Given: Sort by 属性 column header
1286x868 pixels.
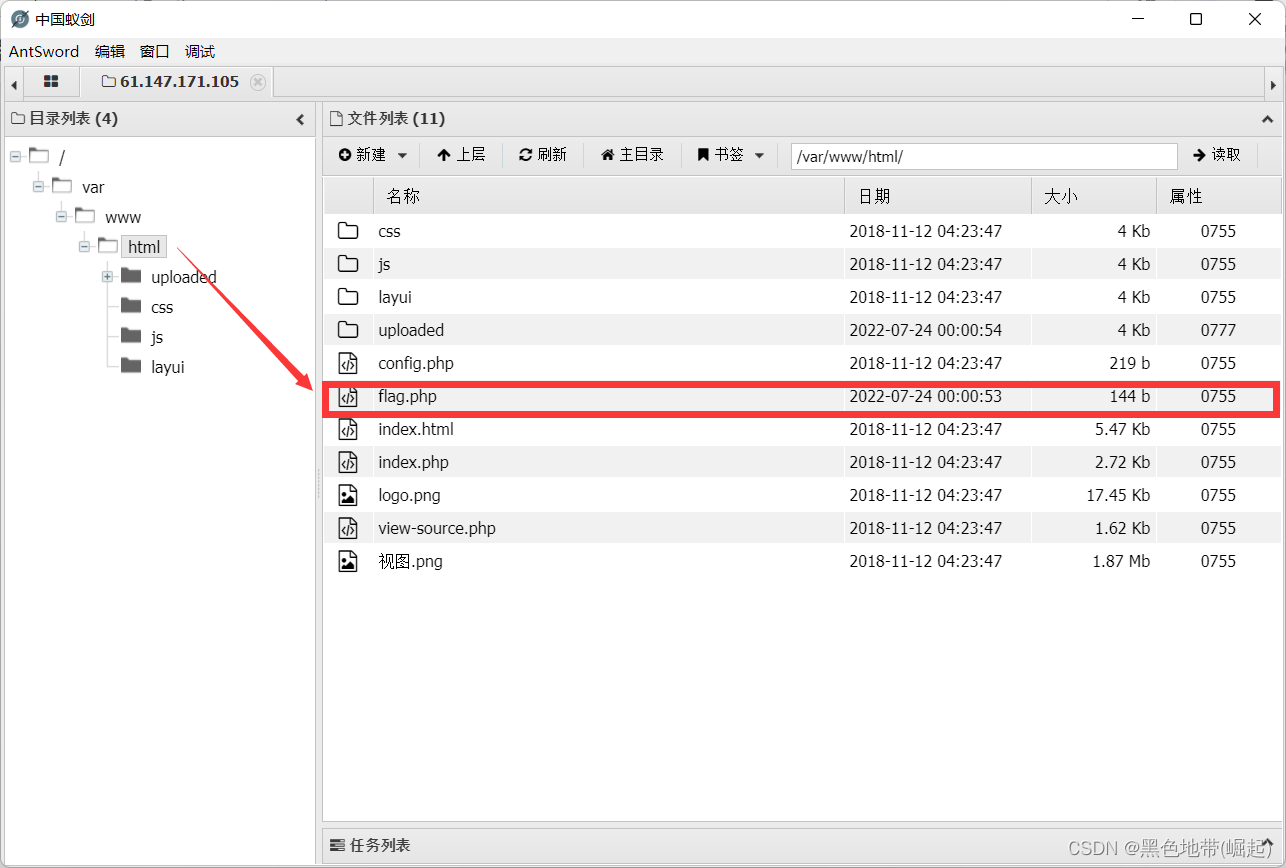Looking at the screenshot, I should (x=1219, y=196).
